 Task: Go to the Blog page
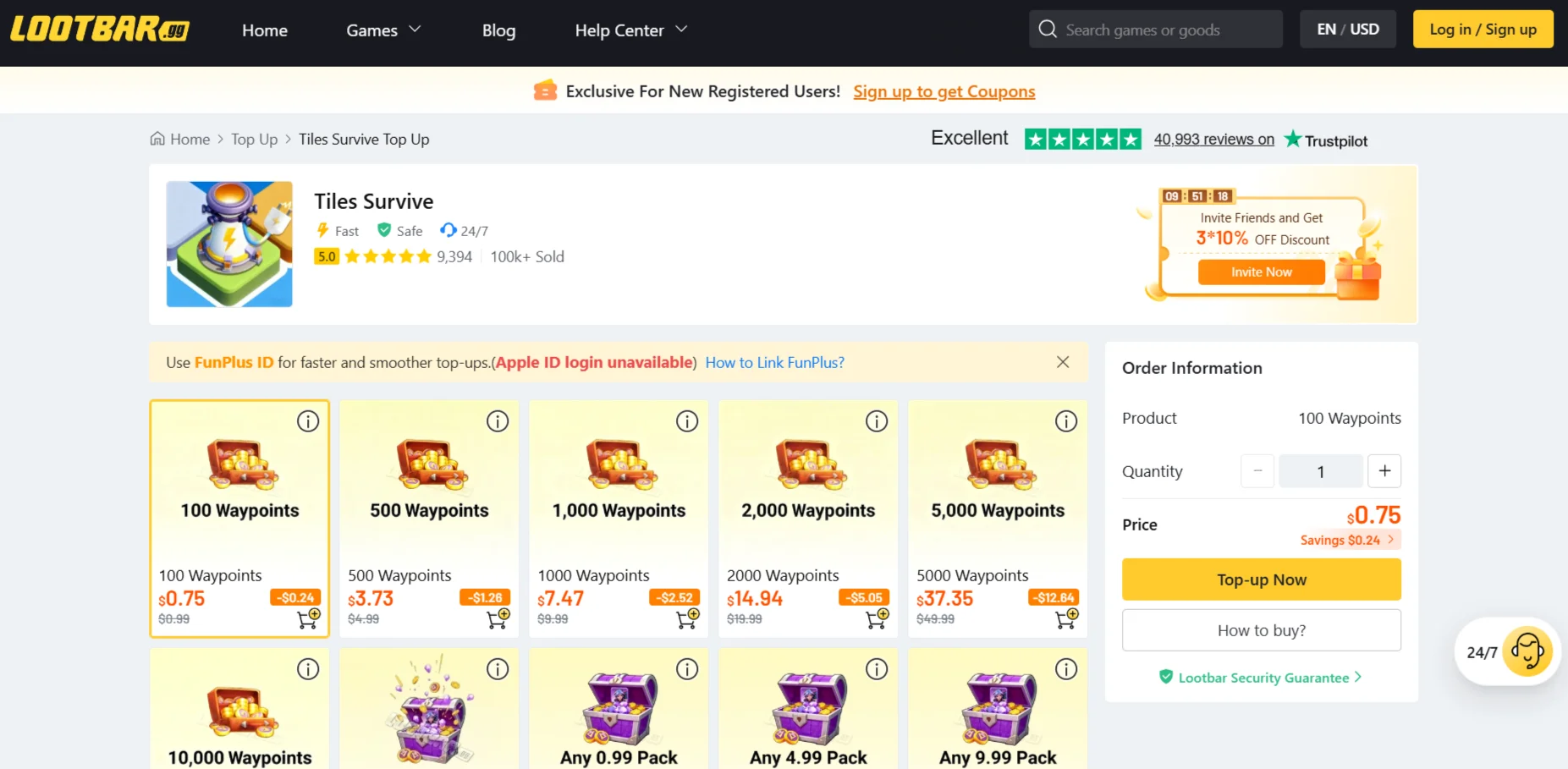pyautogui.click(x=498, y=30)
